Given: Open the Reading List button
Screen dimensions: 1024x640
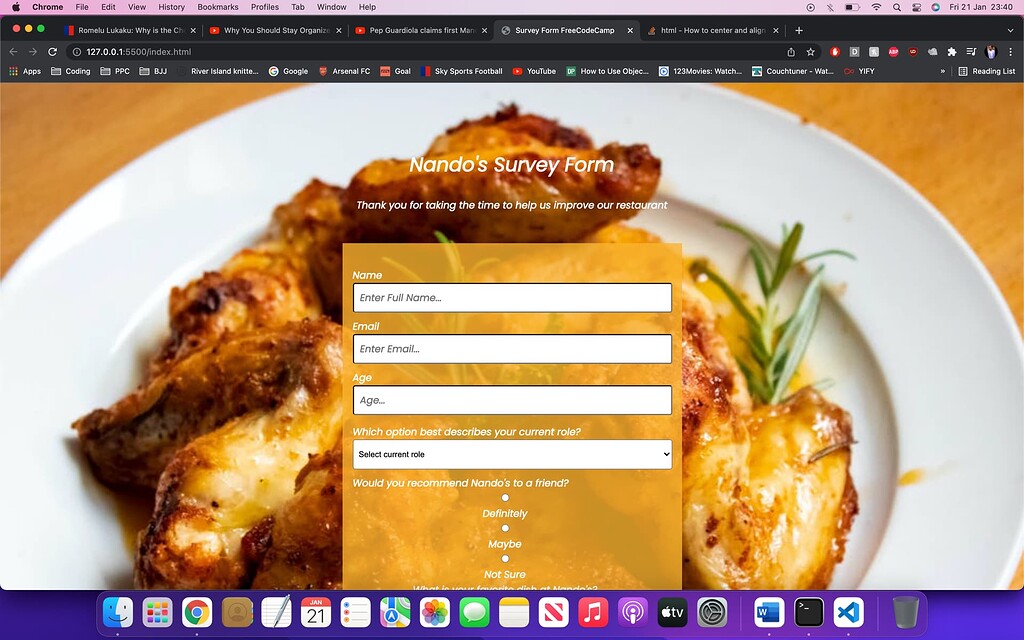Looking at the screenshot, I should tap(987, 71).
